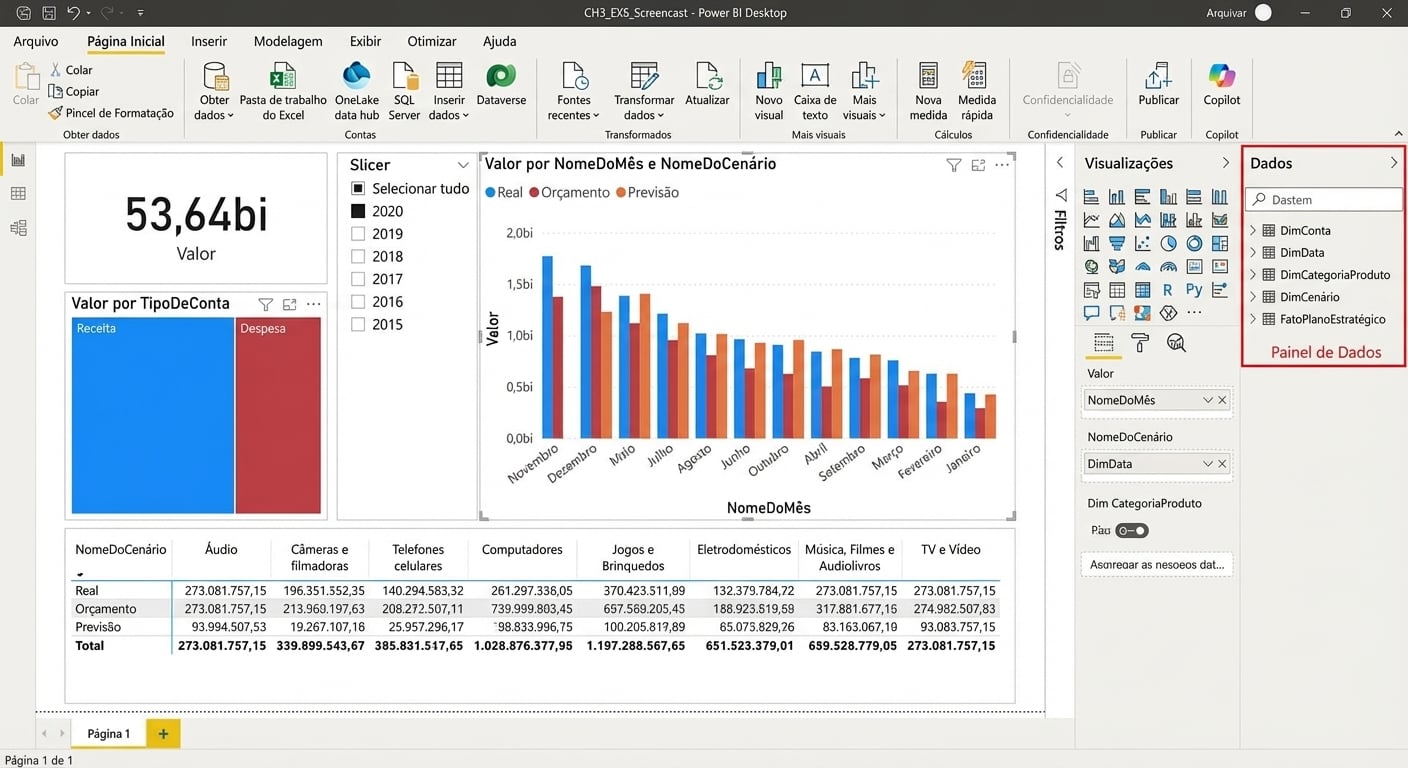This screenshot has height=768, width=1408.
Task: Click the Atualizar refresh icon
Action: point(707,78)
